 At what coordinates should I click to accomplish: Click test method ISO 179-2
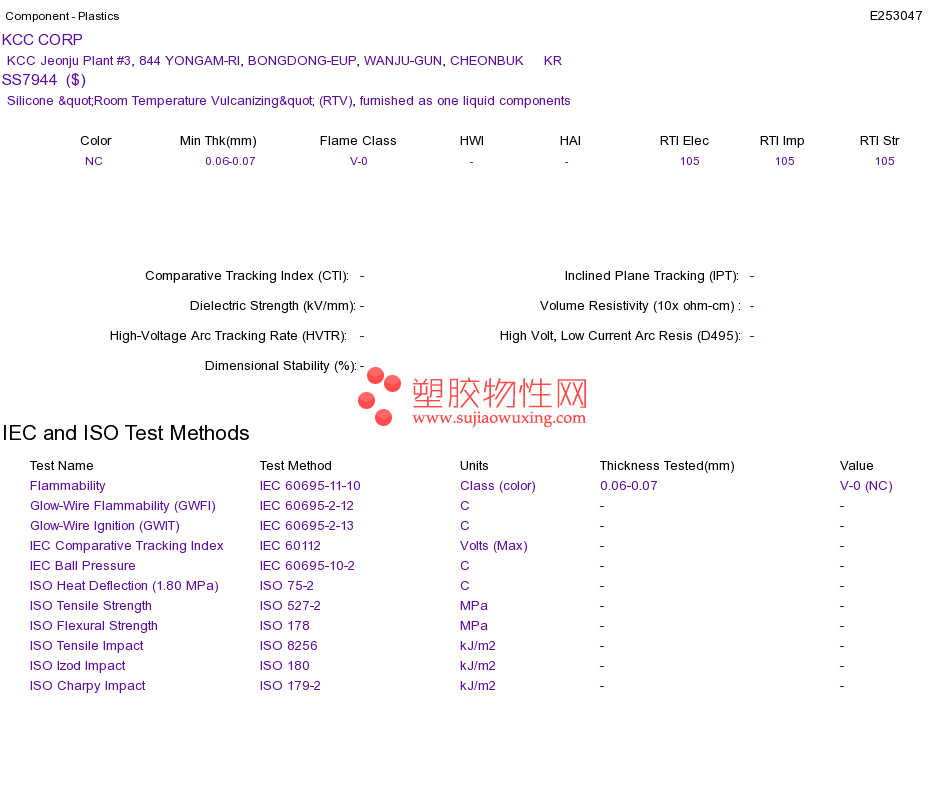tap(290, 685)
